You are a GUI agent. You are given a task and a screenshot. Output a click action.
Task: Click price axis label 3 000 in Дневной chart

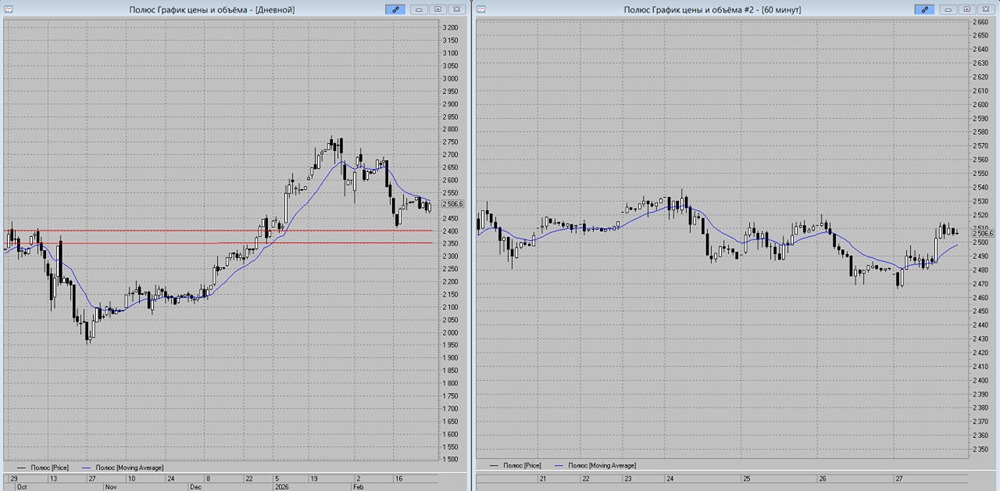pyautogui.click(x=451, y=78)
